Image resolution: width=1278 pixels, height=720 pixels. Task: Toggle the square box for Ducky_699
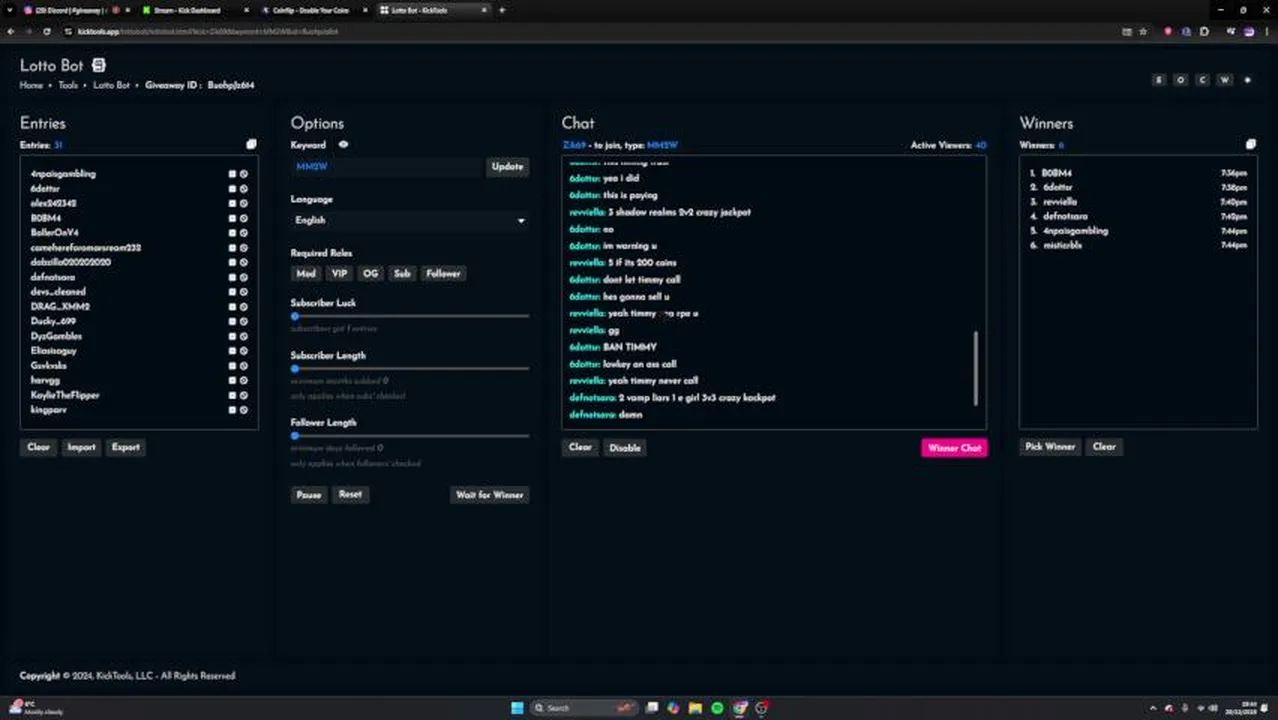click(232, 322)
